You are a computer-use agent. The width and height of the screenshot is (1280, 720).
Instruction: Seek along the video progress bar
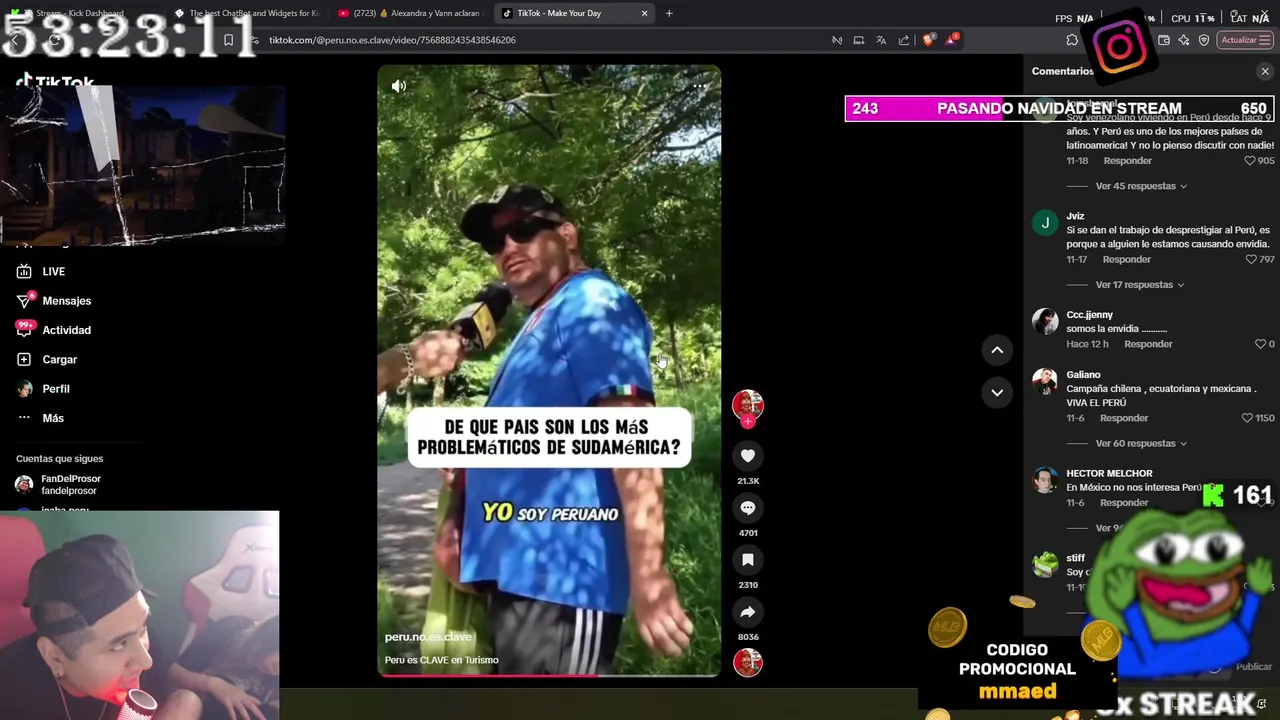549,675
